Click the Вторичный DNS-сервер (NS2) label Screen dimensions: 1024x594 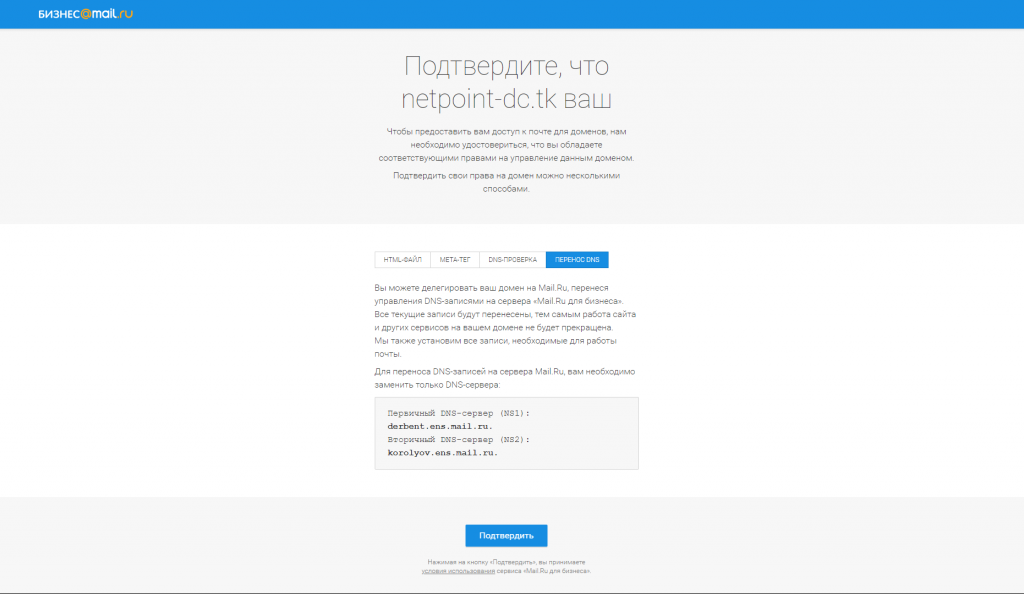pyautogui.click(x=458, y=439)
